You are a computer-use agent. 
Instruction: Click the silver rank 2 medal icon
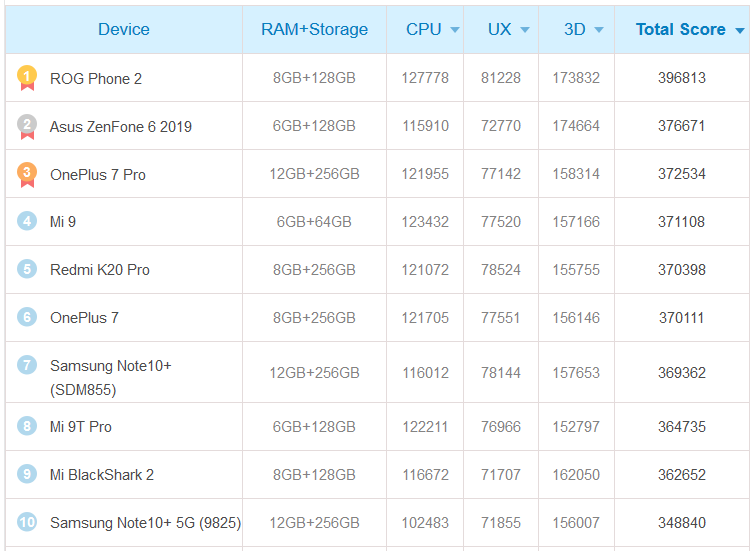tap(27, 127)
